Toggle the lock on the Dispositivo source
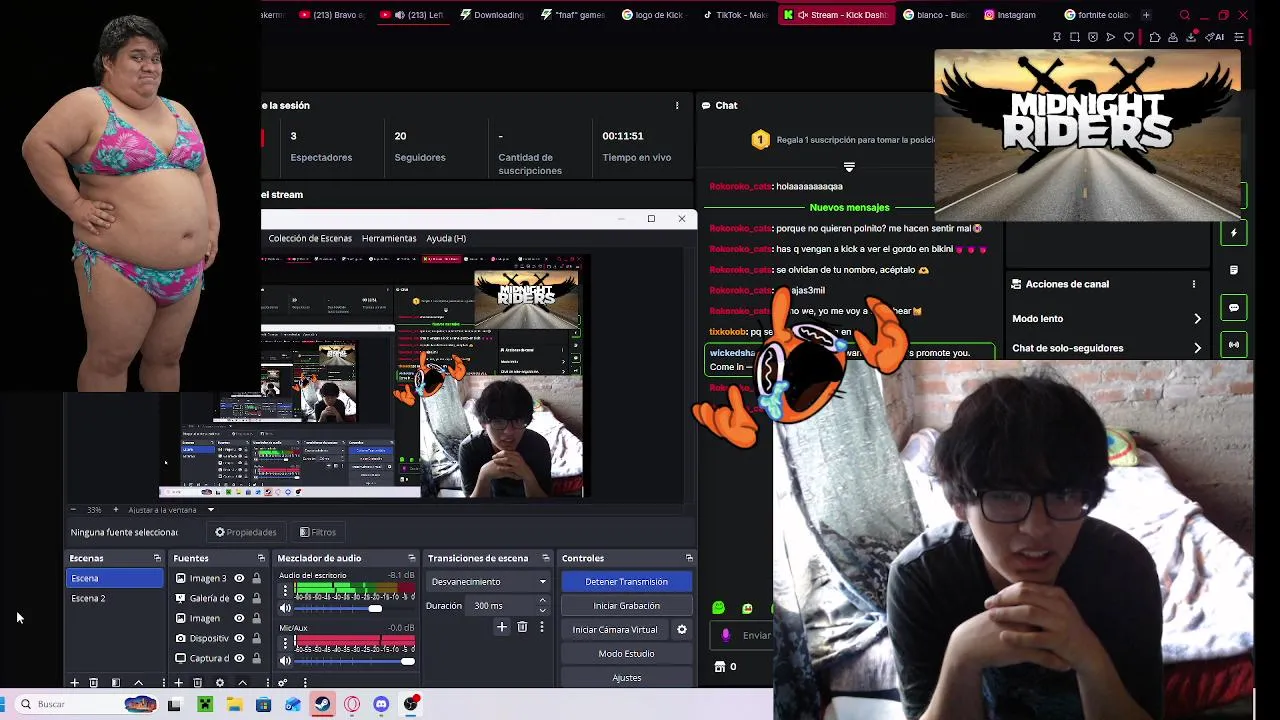This screenshot has width=1280, height=720. pyautogui.click(x=257, y=638)
